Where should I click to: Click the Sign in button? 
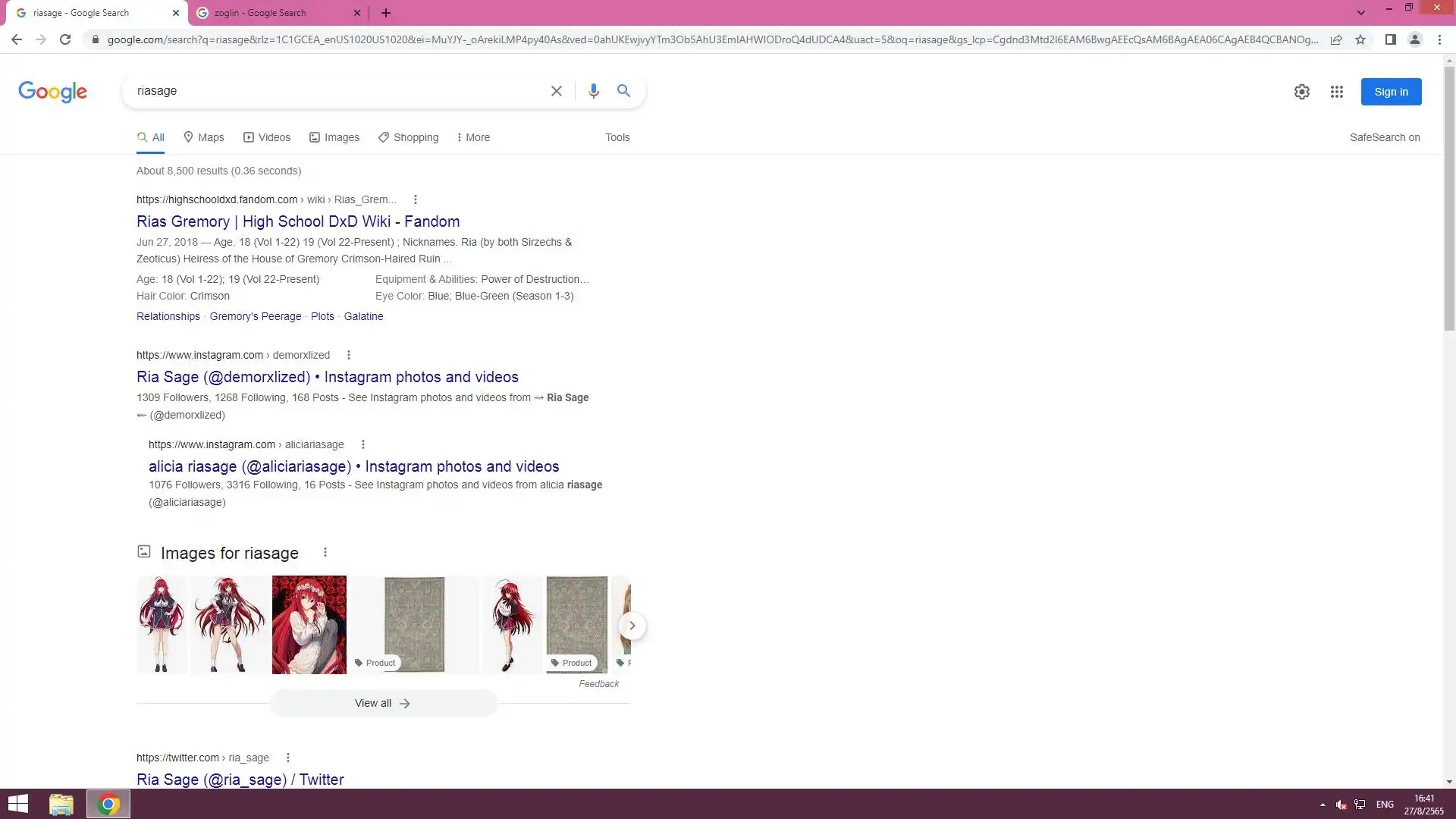[1390, 92]
